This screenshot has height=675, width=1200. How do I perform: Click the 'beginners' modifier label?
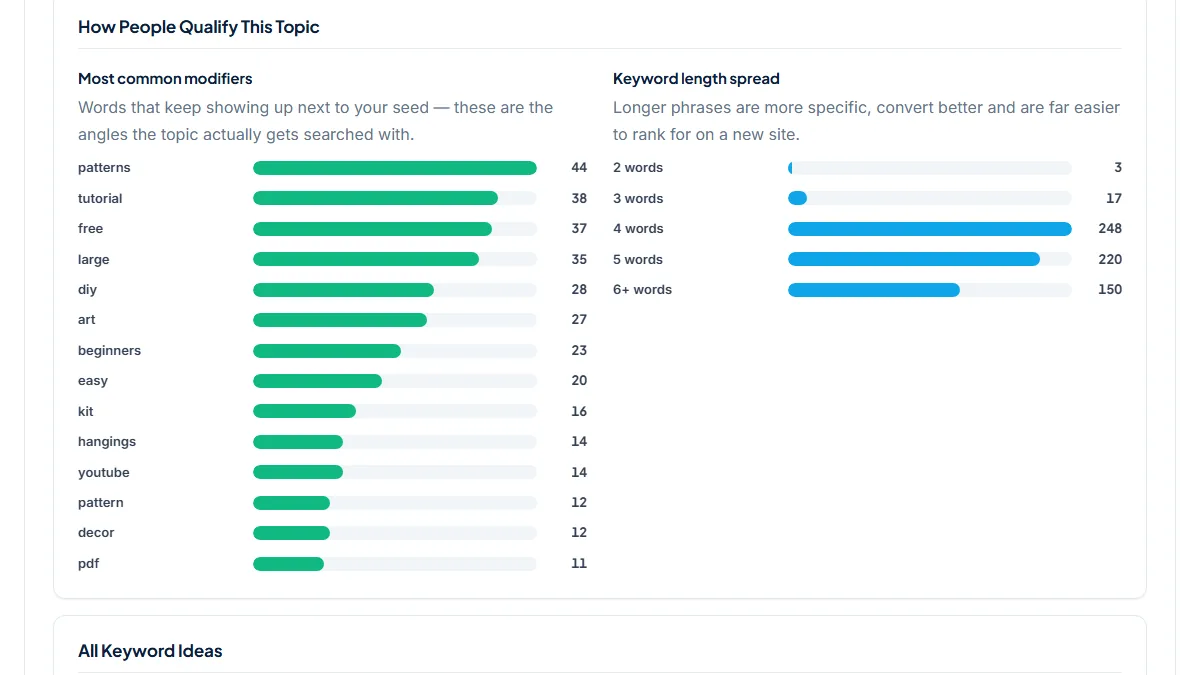coord(109,351)
